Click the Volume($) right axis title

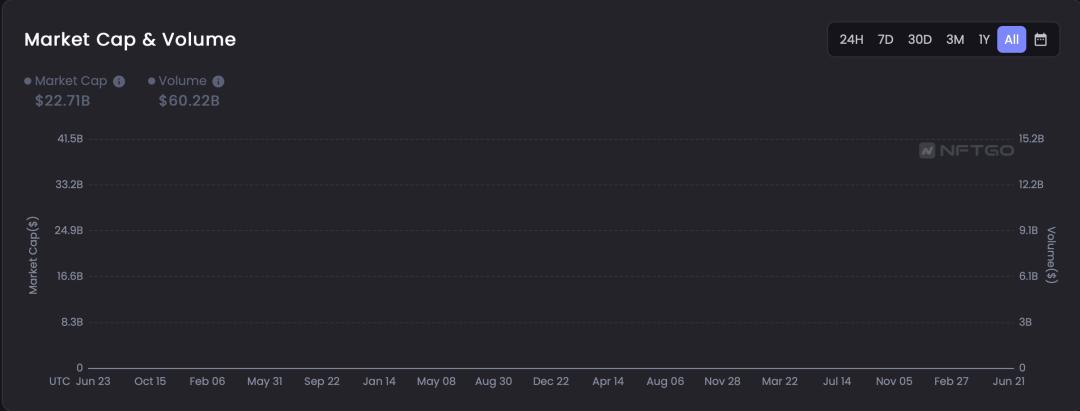pos(1051,254)
